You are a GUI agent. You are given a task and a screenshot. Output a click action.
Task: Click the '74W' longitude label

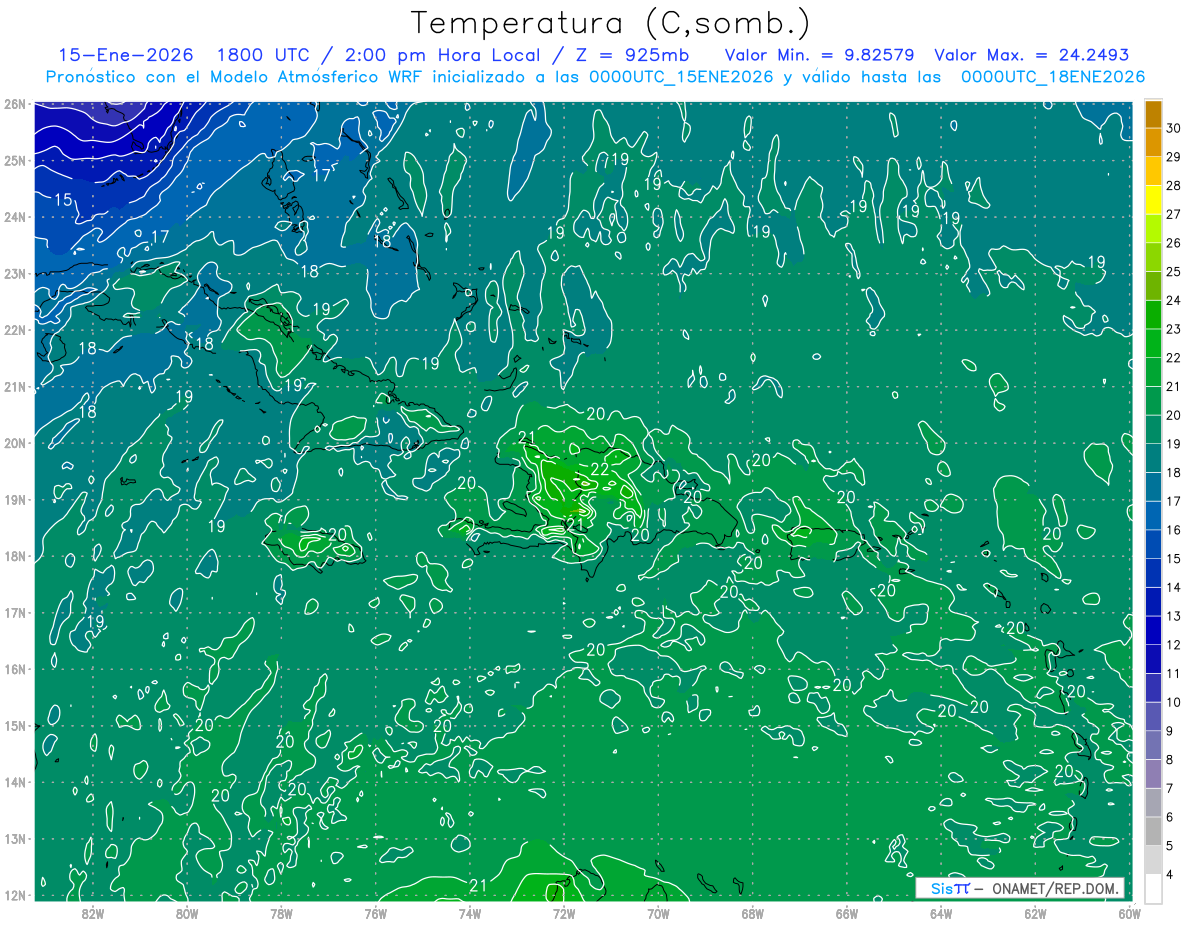[470, 914]
